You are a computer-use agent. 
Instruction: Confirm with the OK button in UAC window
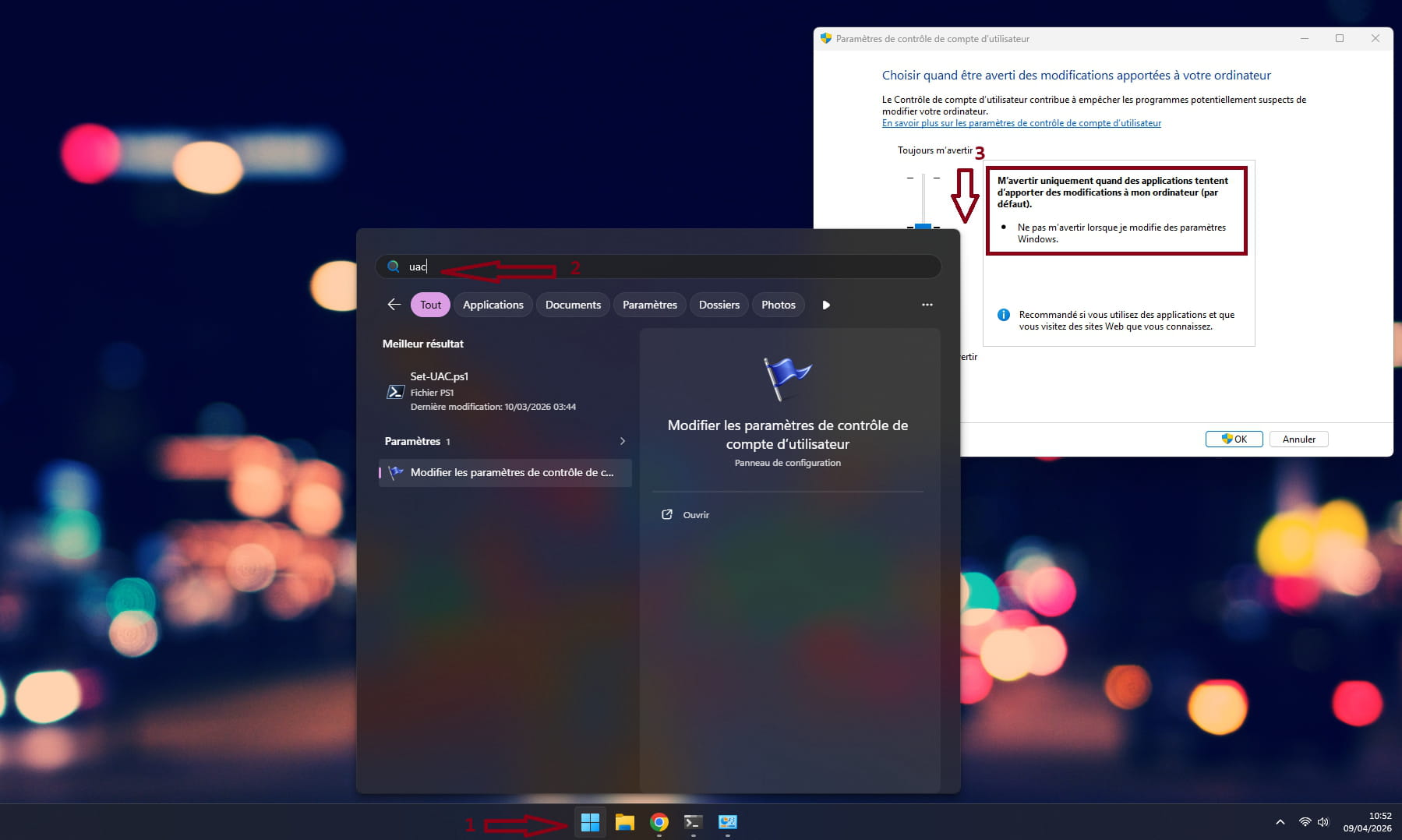click(1234, 439)
